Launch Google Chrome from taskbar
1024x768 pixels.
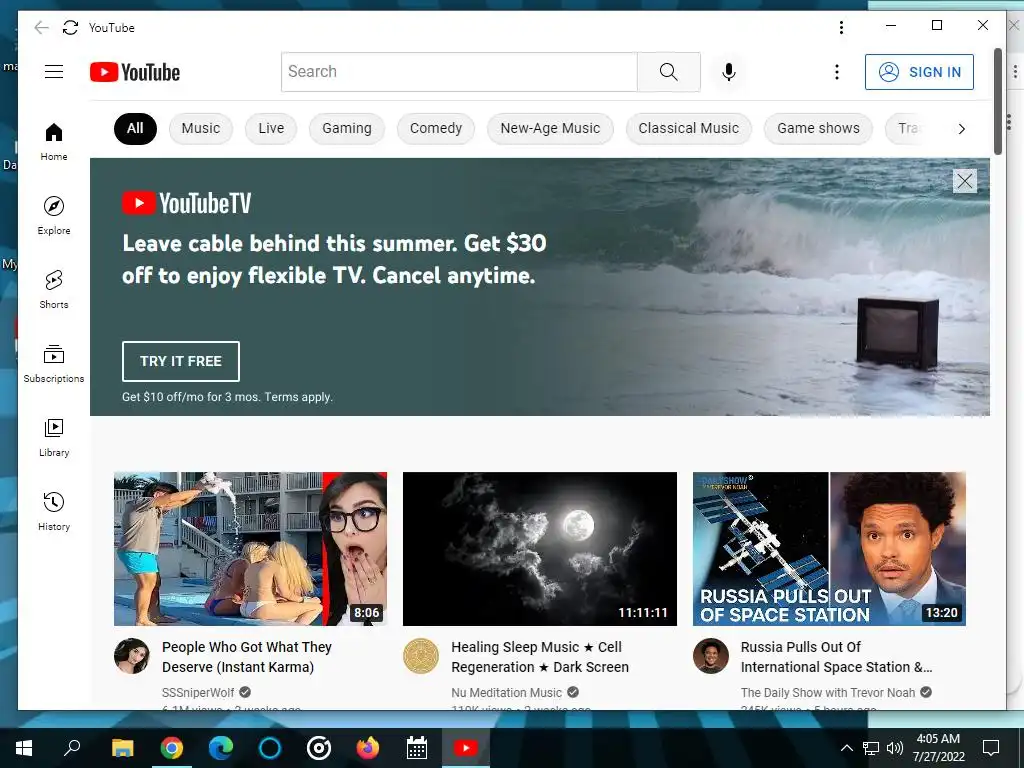click(x=172, y=748)
